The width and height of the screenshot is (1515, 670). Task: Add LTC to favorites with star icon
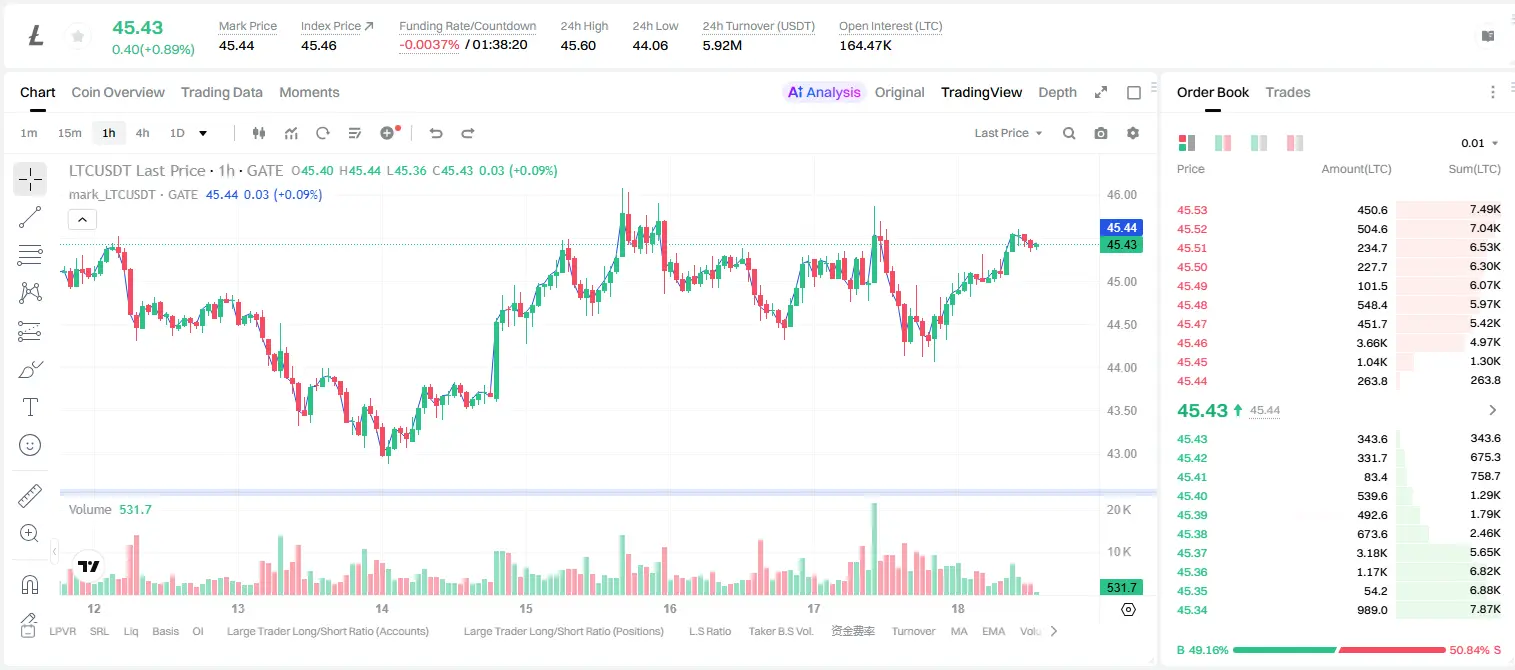point(77,36)
